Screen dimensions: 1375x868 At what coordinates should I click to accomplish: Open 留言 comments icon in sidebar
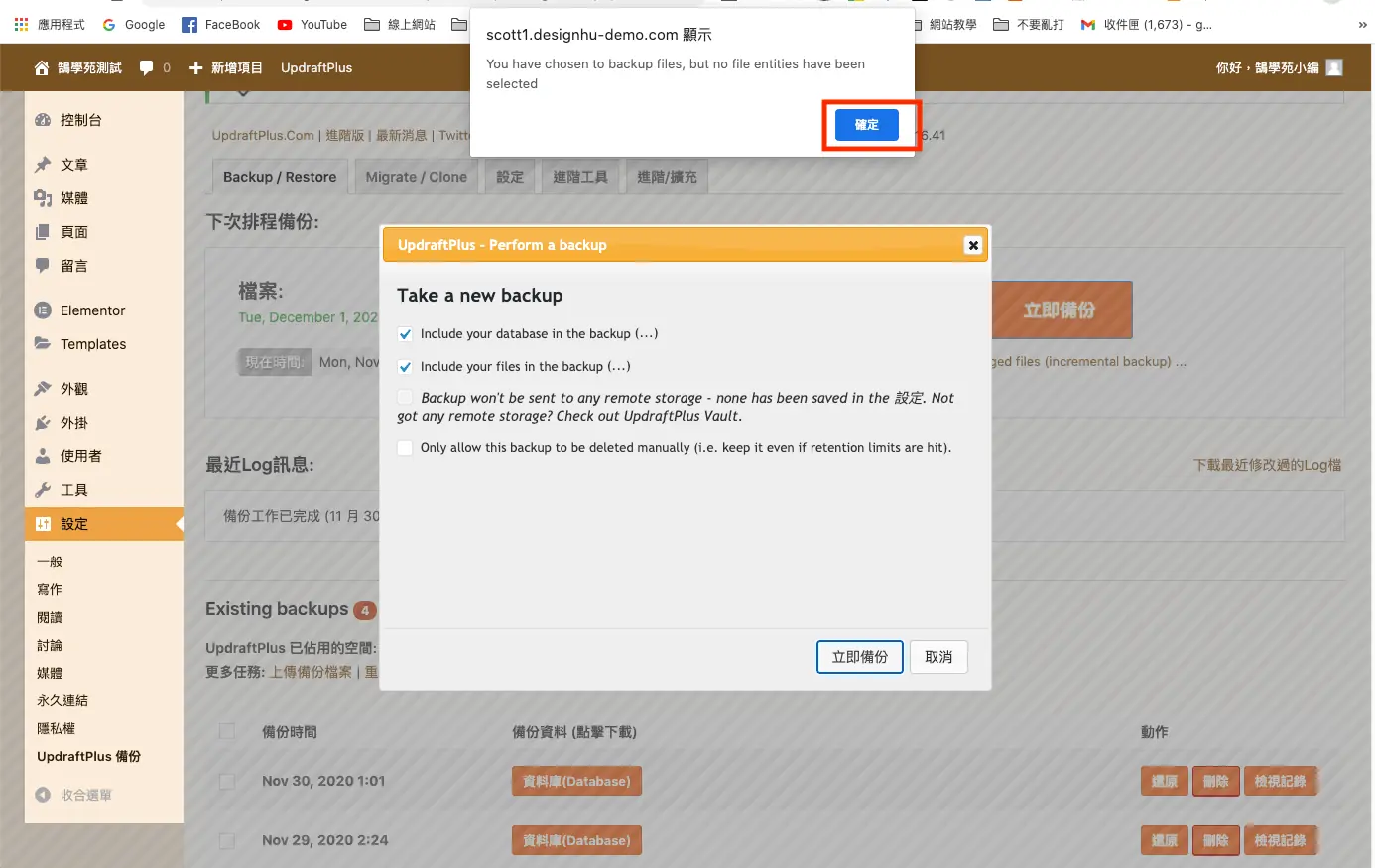click(x=43, y=266)
